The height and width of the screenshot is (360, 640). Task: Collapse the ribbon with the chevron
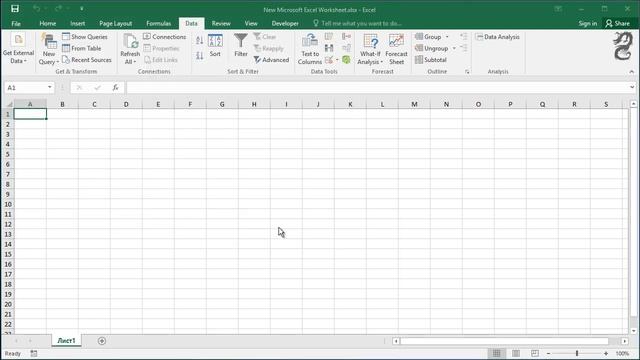(631, 72)
